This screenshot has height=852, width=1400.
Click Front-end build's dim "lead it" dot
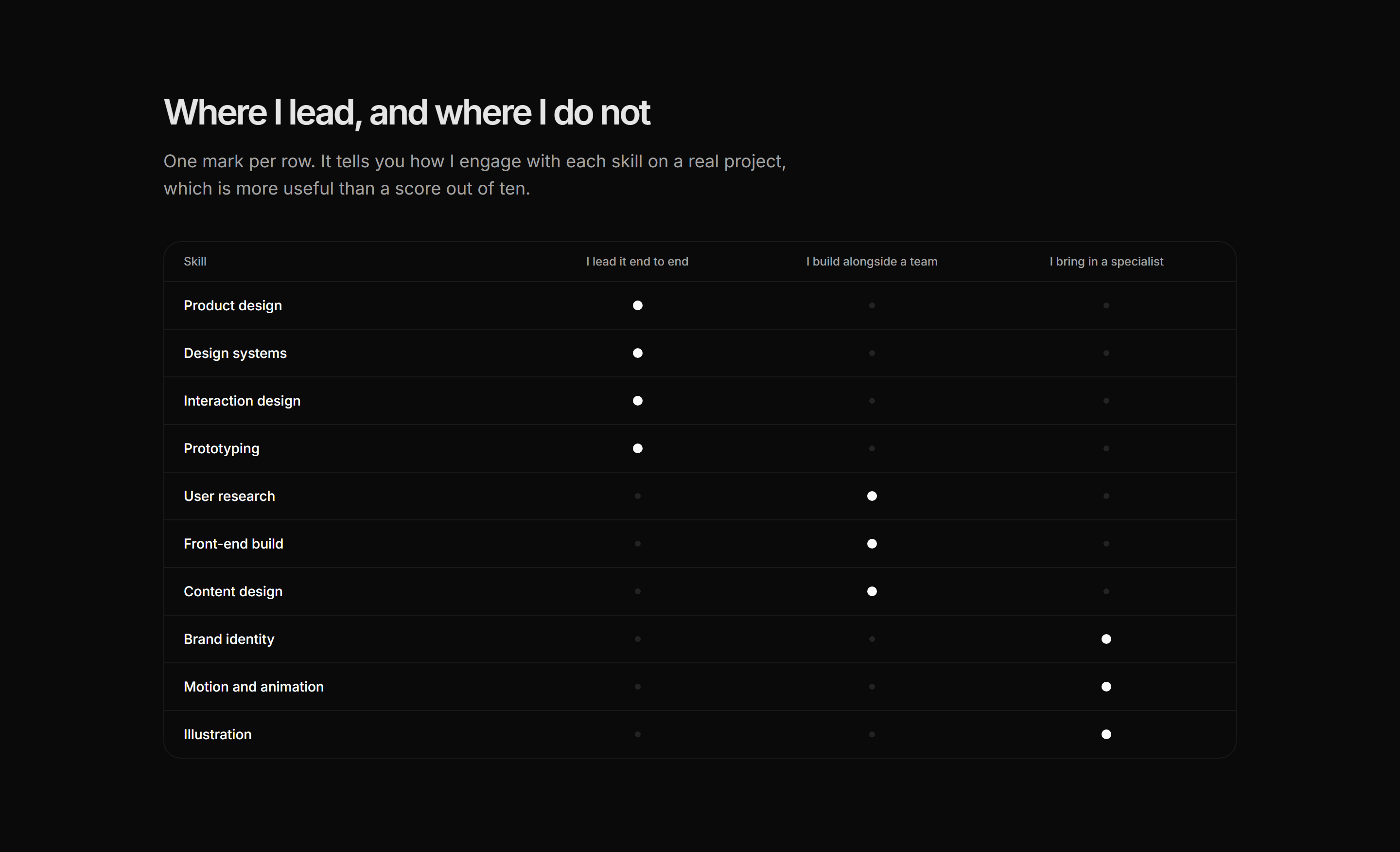[x=637, y=544]
